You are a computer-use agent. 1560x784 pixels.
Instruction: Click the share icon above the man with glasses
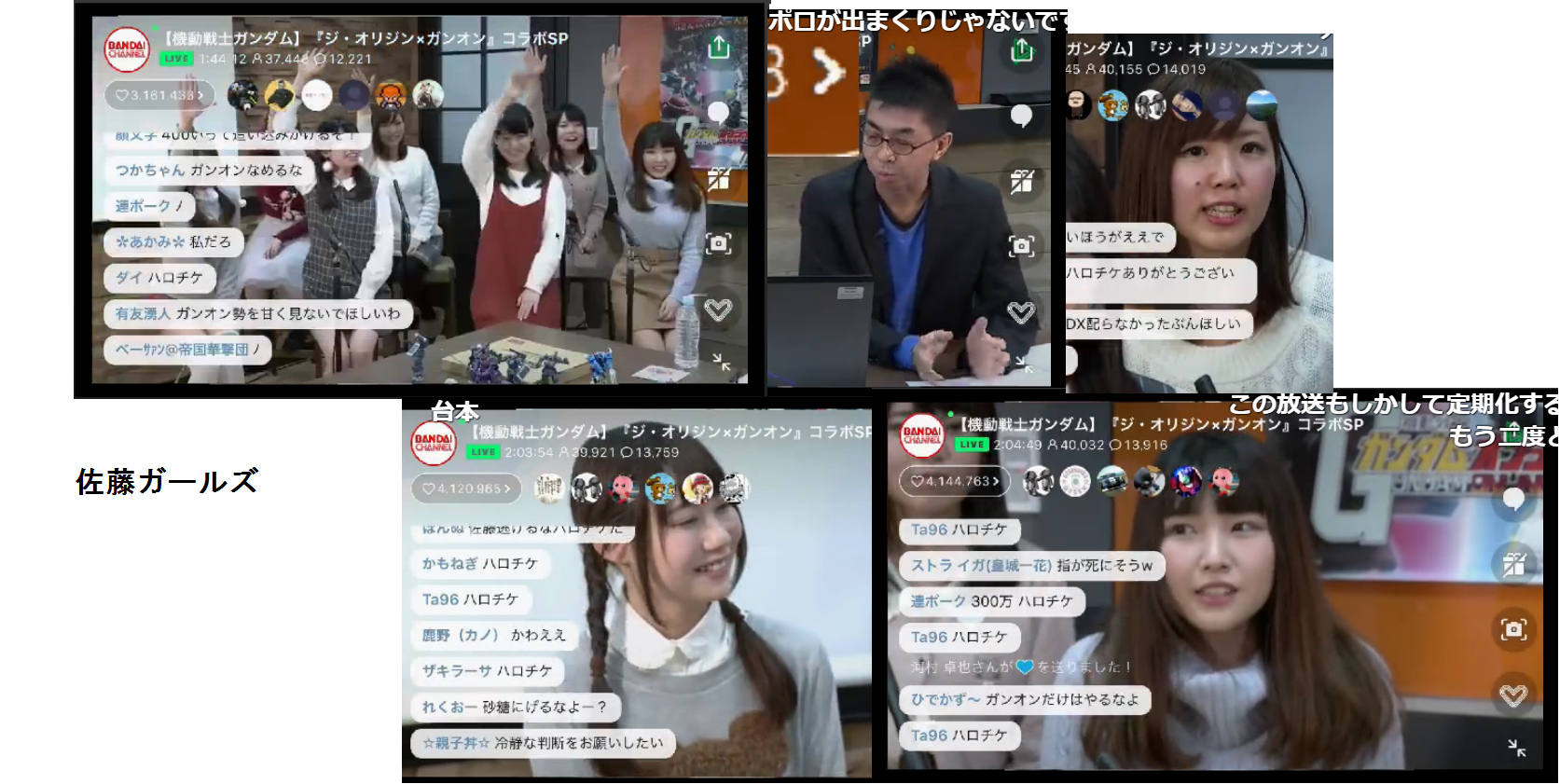(1022, 50)
